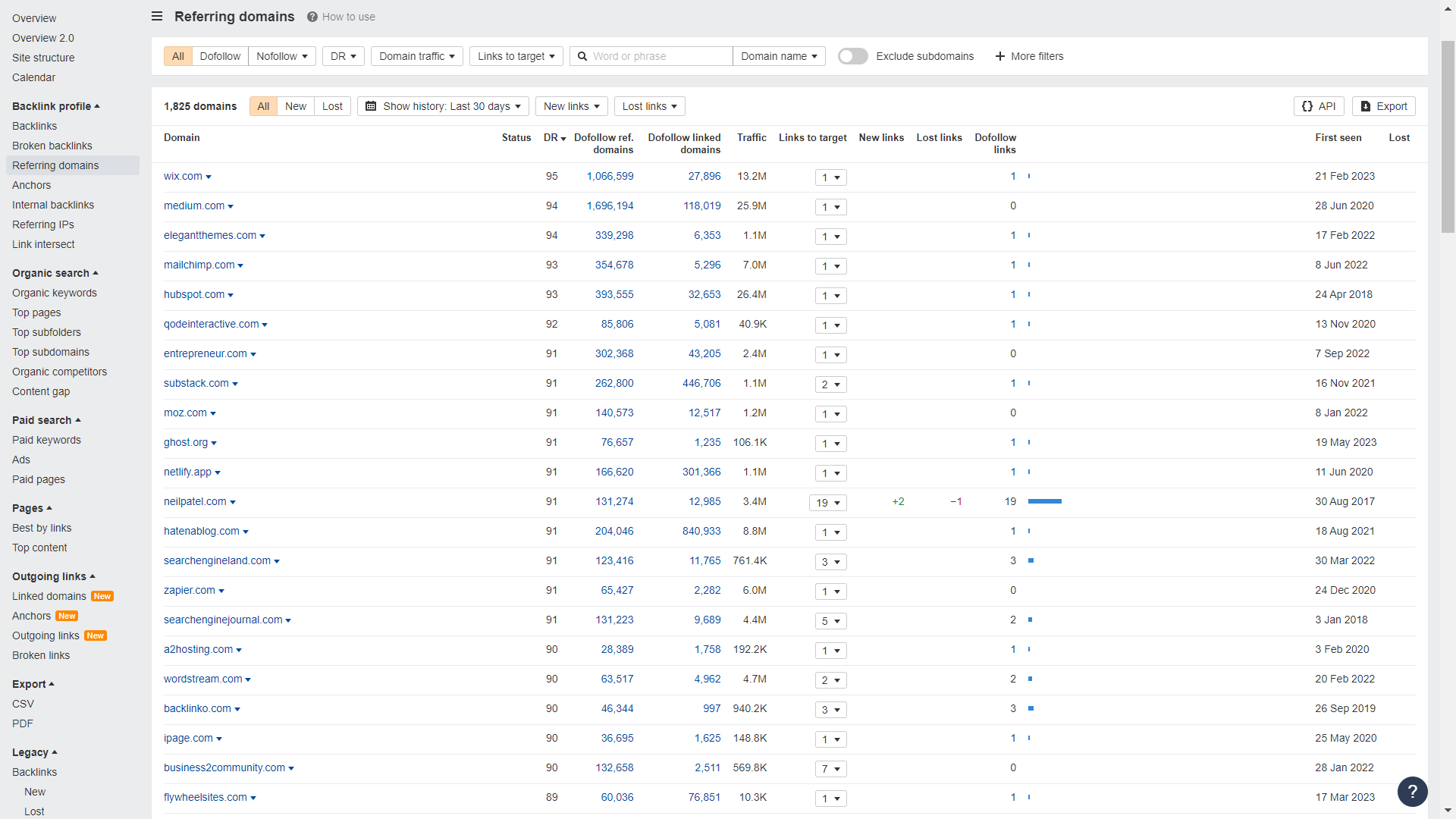Click the searchengineland.com dofollow links bar
The image size is (1456, 819).
click(x=1031, y=560)
